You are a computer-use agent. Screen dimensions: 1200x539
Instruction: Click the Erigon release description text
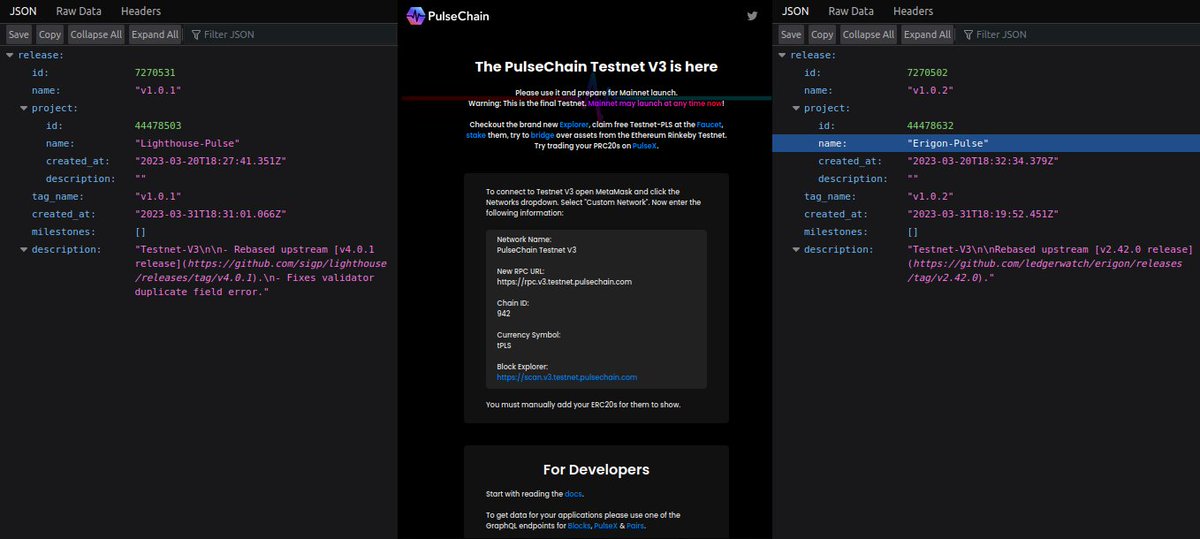[1050, 263]
